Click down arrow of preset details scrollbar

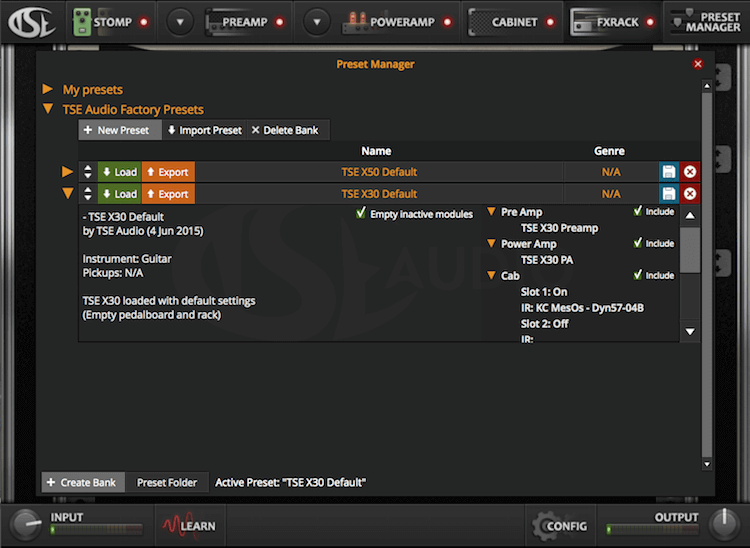[x=690, y=331]
